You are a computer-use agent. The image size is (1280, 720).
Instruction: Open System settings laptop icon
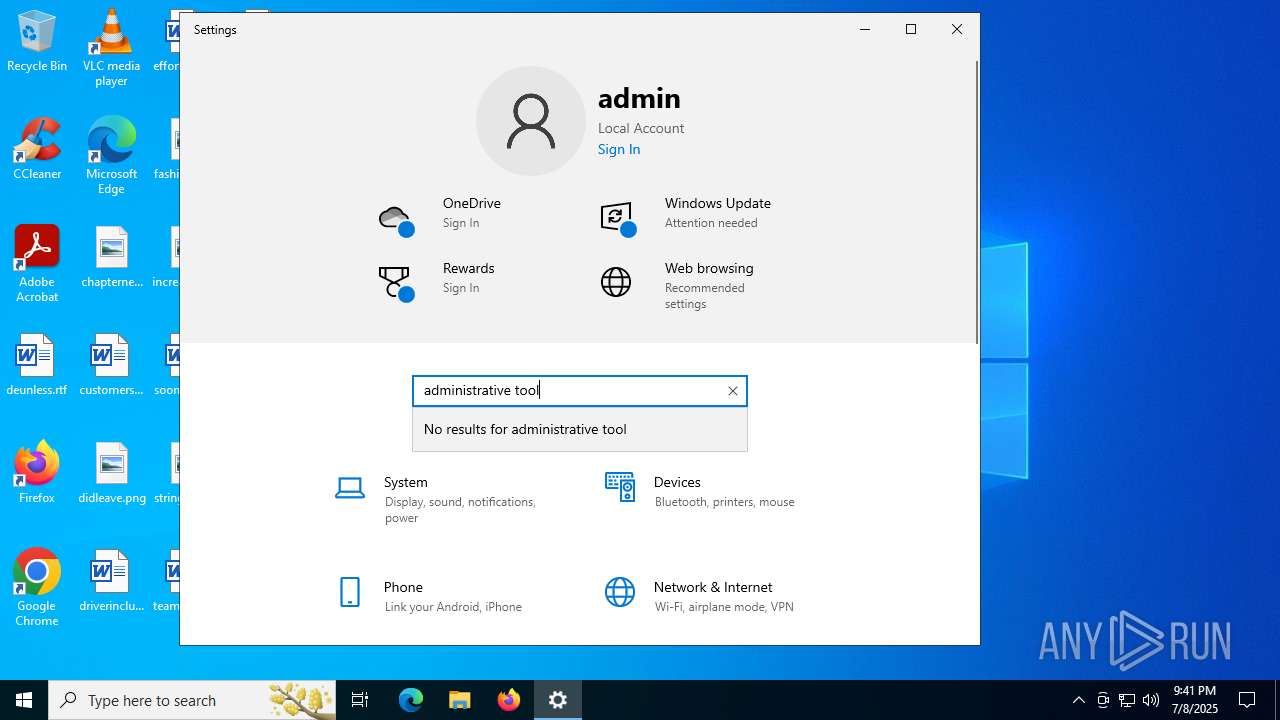[x=350, y=488]
